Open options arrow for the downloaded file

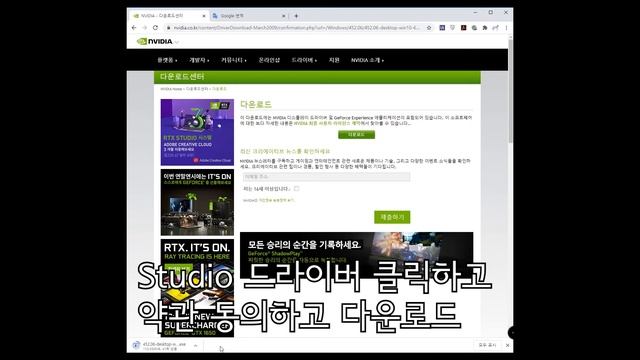click(196, 346)
